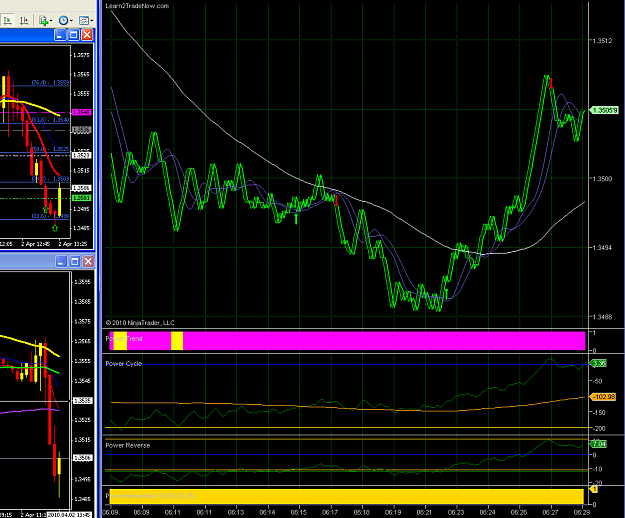Click the (76.4) - 1.3559 Fibonacci label

click(51, 82)
